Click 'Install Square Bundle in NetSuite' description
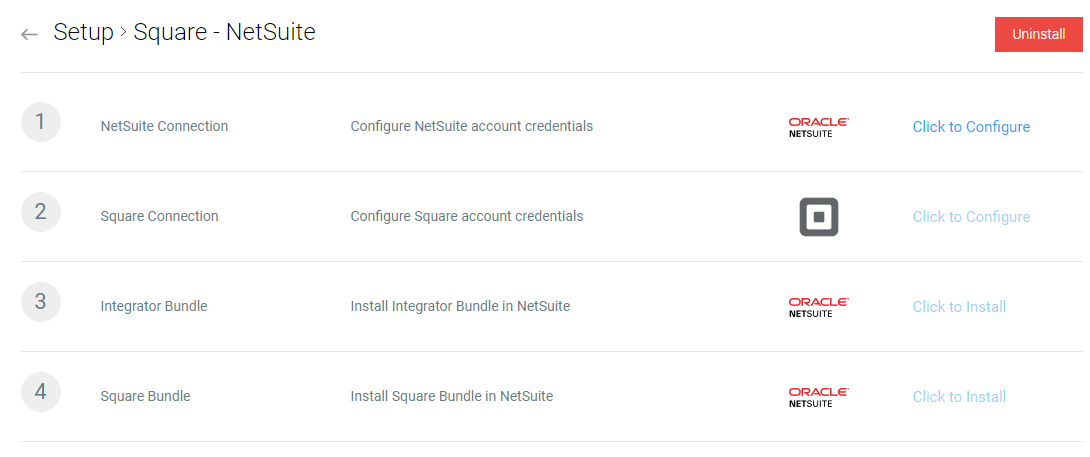 pos(452,396)
